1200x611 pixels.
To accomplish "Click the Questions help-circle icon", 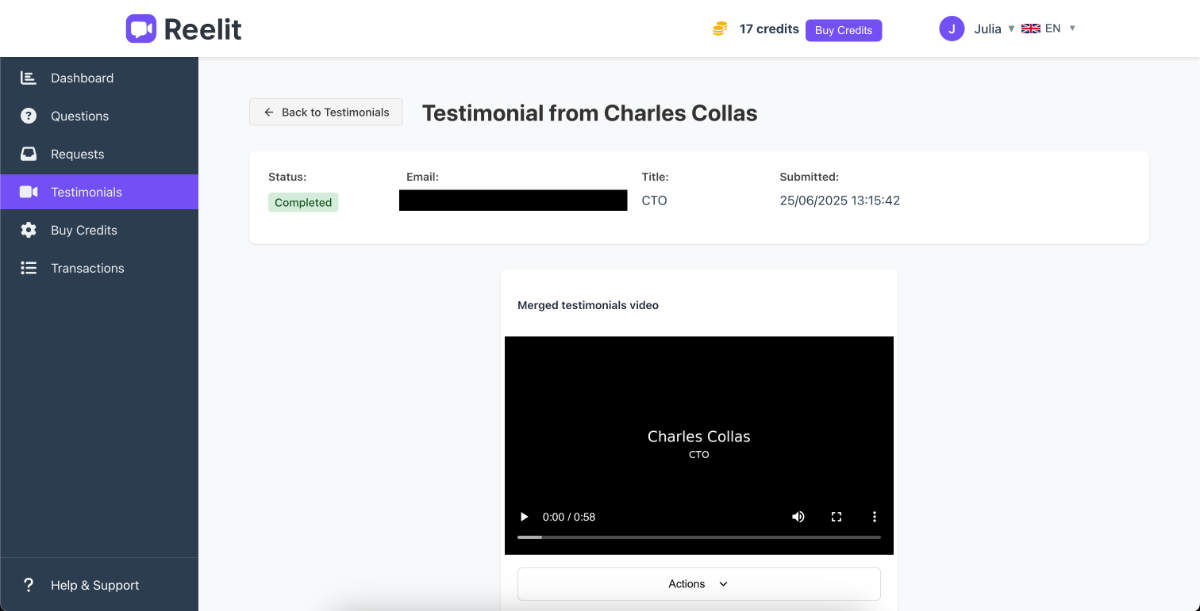I will 29,116.
